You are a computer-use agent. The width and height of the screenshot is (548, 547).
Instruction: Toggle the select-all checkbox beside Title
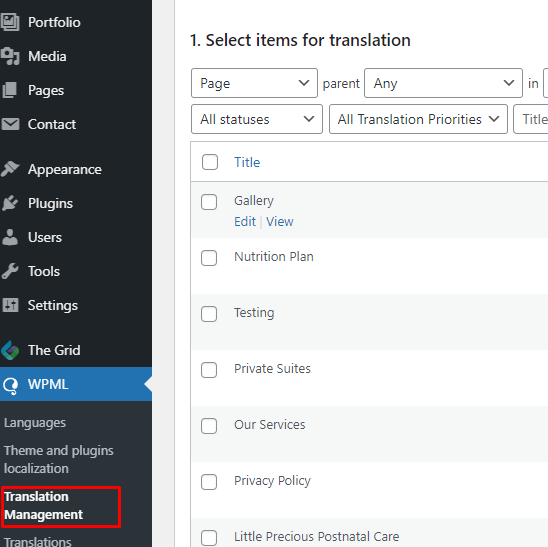click(210, 162)
